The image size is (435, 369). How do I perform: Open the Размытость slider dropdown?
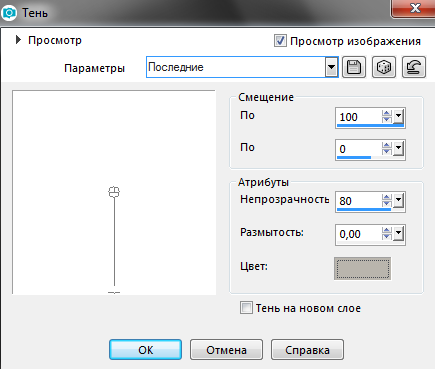pos(399,233)
